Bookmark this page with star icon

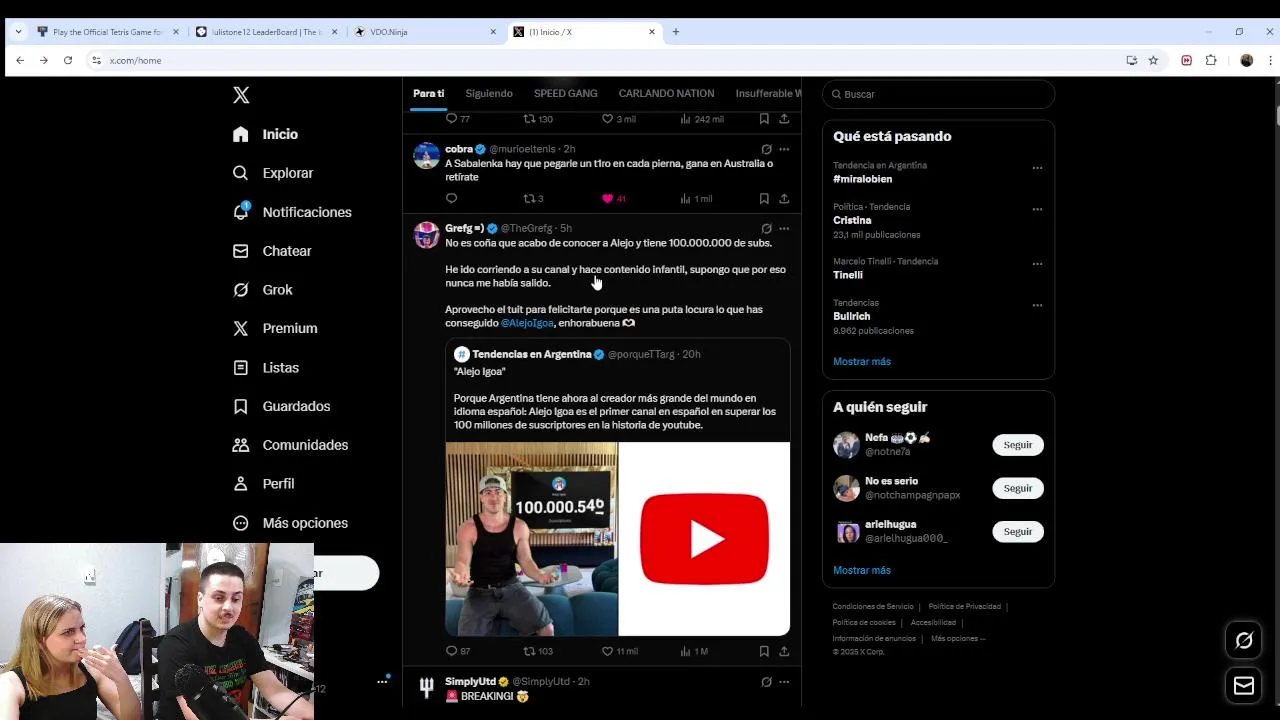coord(1153,60)
